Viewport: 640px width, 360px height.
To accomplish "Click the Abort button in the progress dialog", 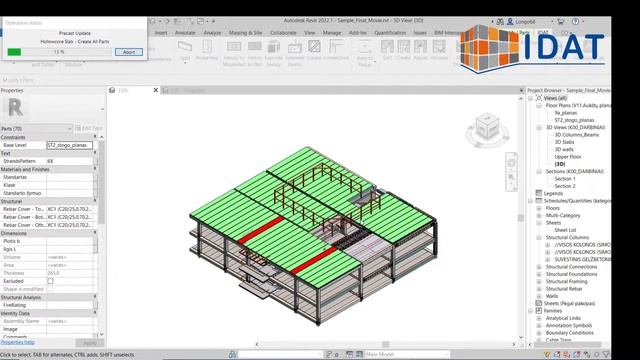I will tap(129, 52).
